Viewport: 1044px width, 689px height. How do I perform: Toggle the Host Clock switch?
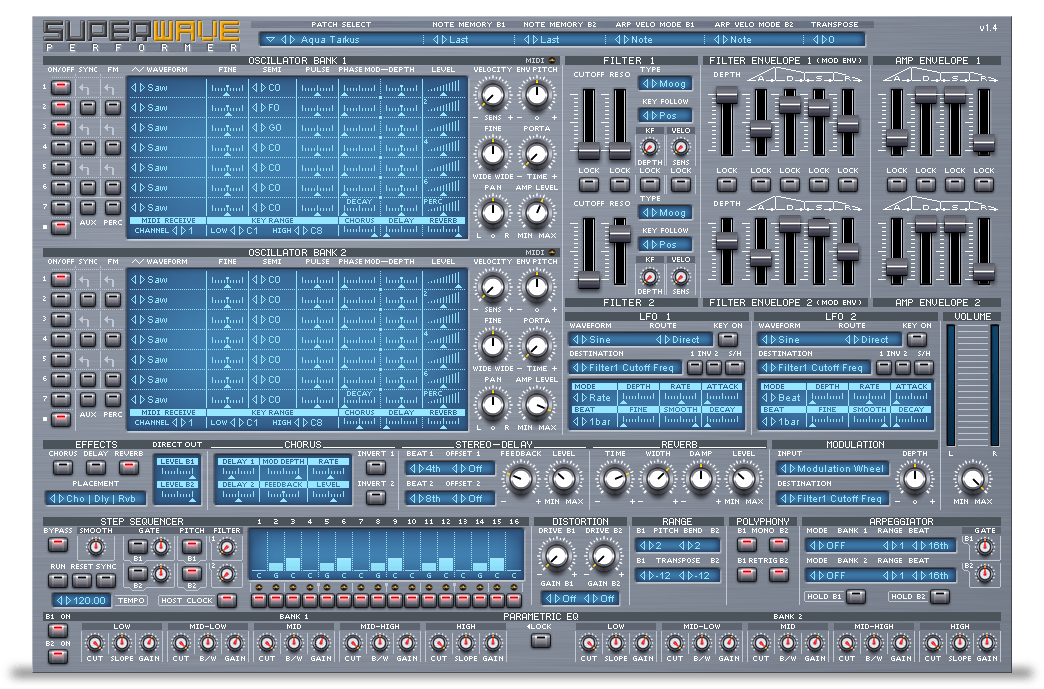pos(227,600)
